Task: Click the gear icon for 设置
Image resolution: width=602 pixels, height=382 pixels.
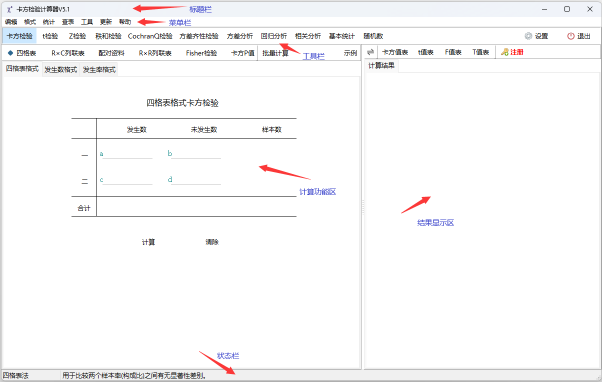Action: tap(528, 36)
